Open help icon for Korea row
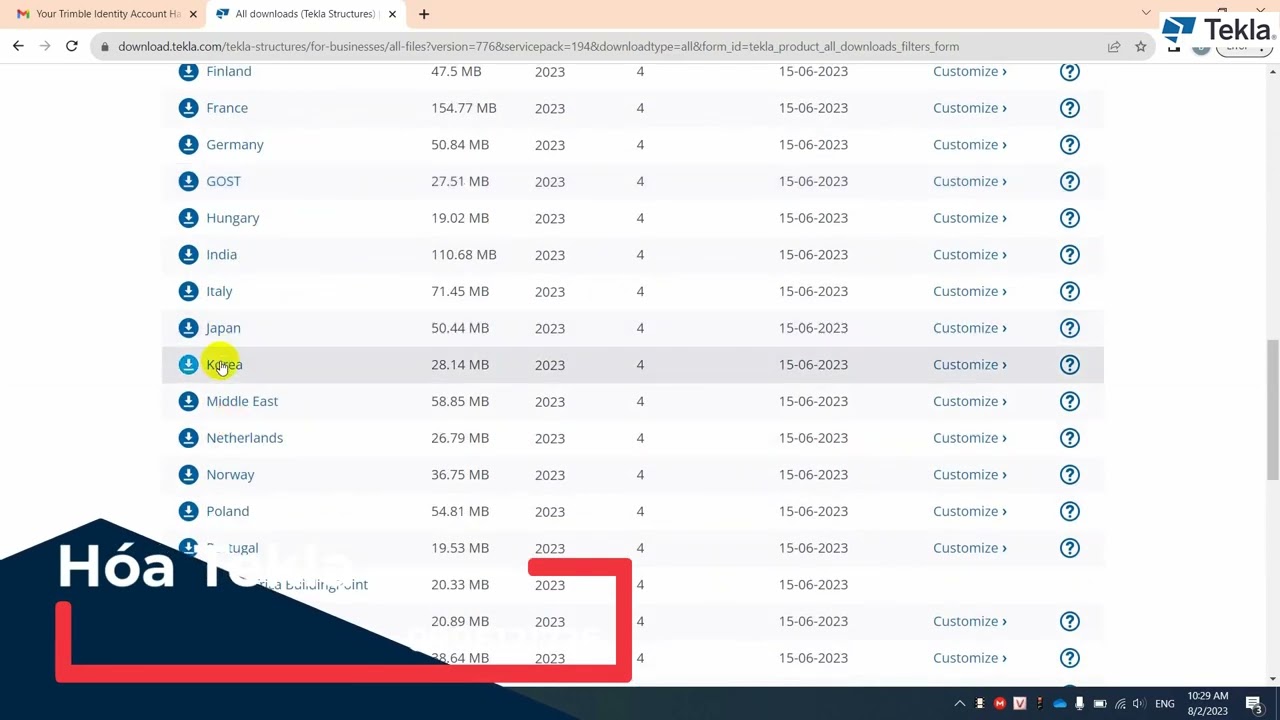The height and width of the screenshot is (720, 1280). (x=1070, y=364)
